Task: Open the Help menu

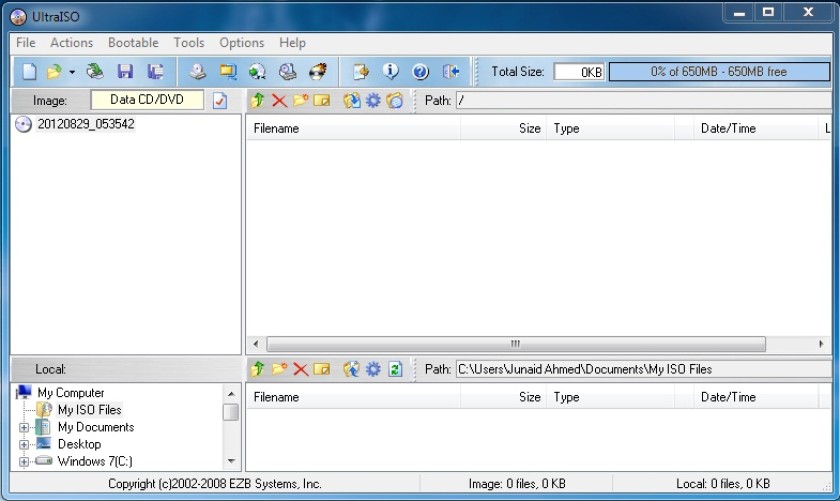Action: click(292, 43)
